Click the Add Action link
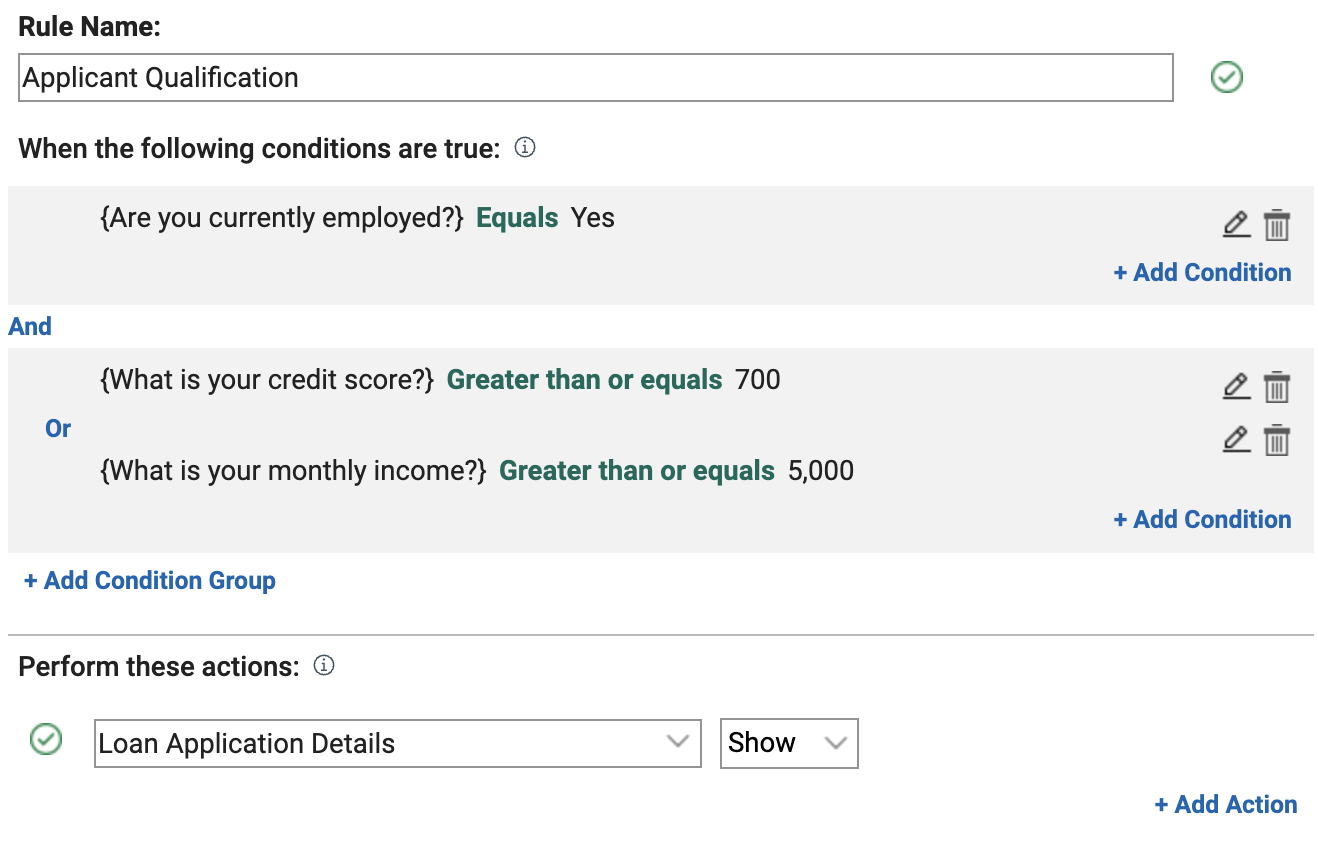 tap(1226, 805)
